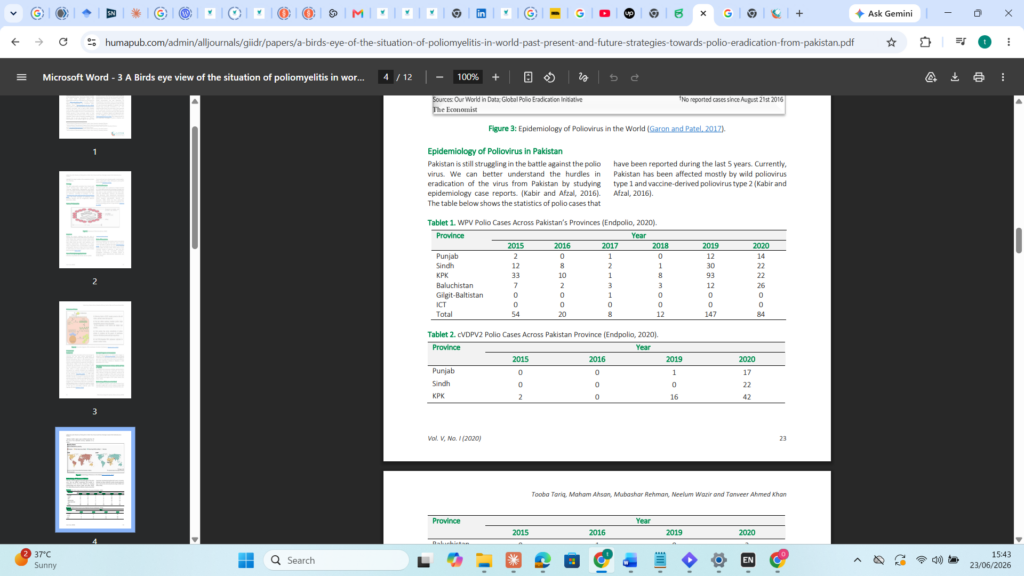Select page 2 thumbnail
Image resolution: width=1024 pixels, height=576 pixels.
(95, 219)
